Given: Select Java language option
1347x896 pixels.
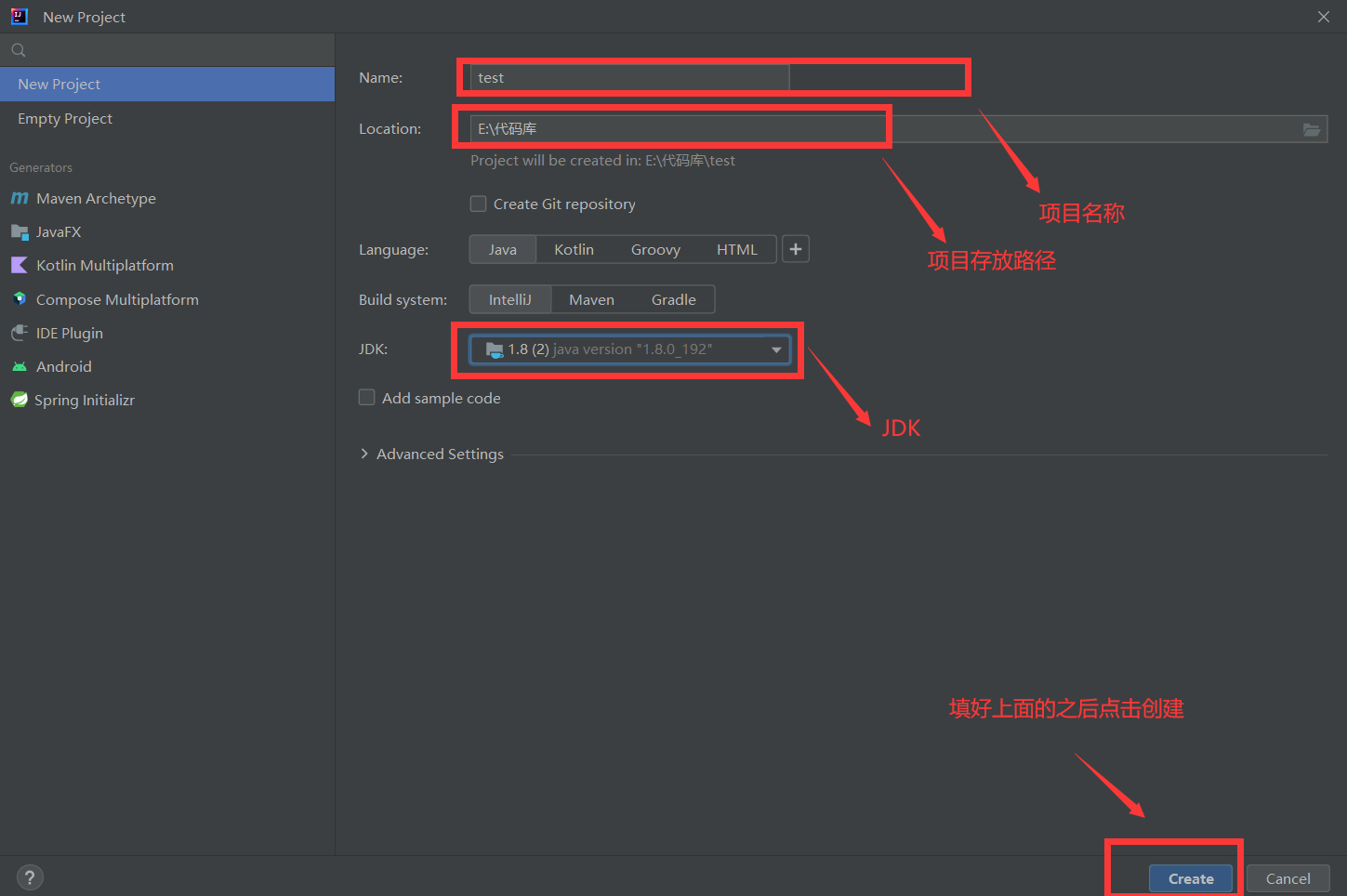Looking at the screenshot, I should [503, 249].
